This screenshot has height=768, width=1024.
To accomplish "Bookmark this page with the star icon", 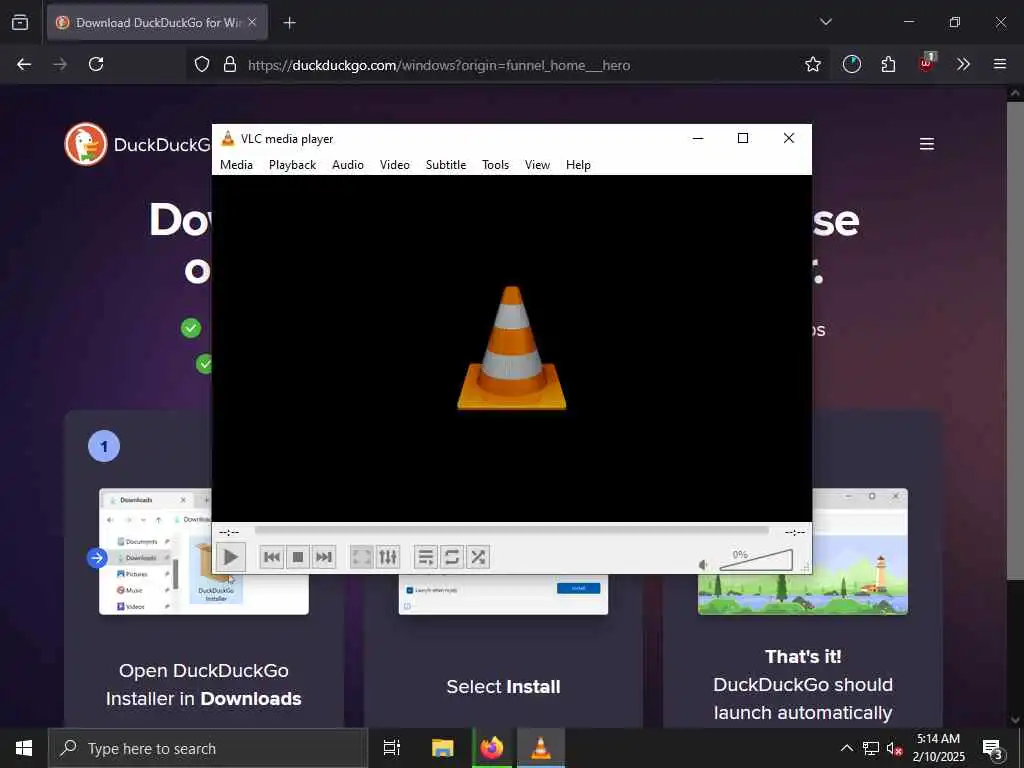I will coord(812,64).
